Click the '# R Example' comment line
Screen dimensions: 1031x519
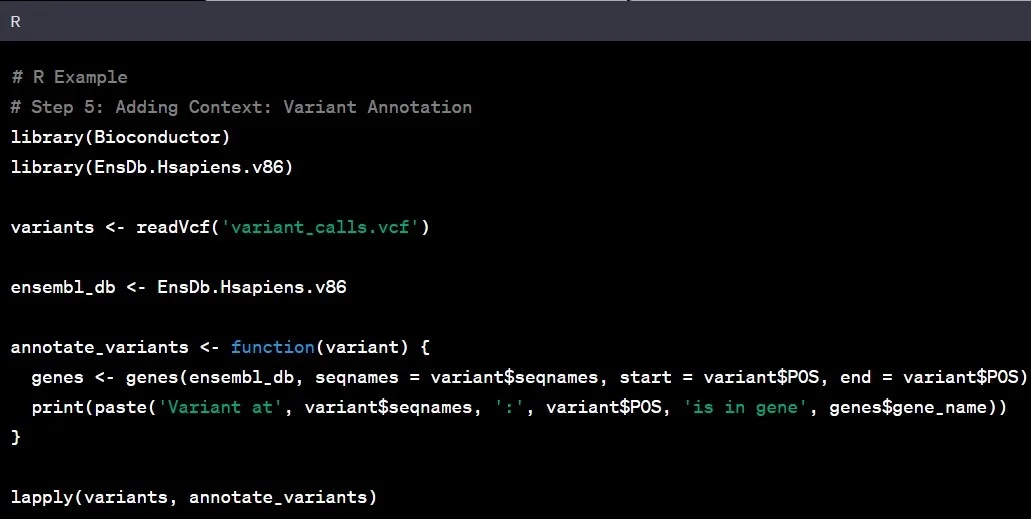(69, 77)
